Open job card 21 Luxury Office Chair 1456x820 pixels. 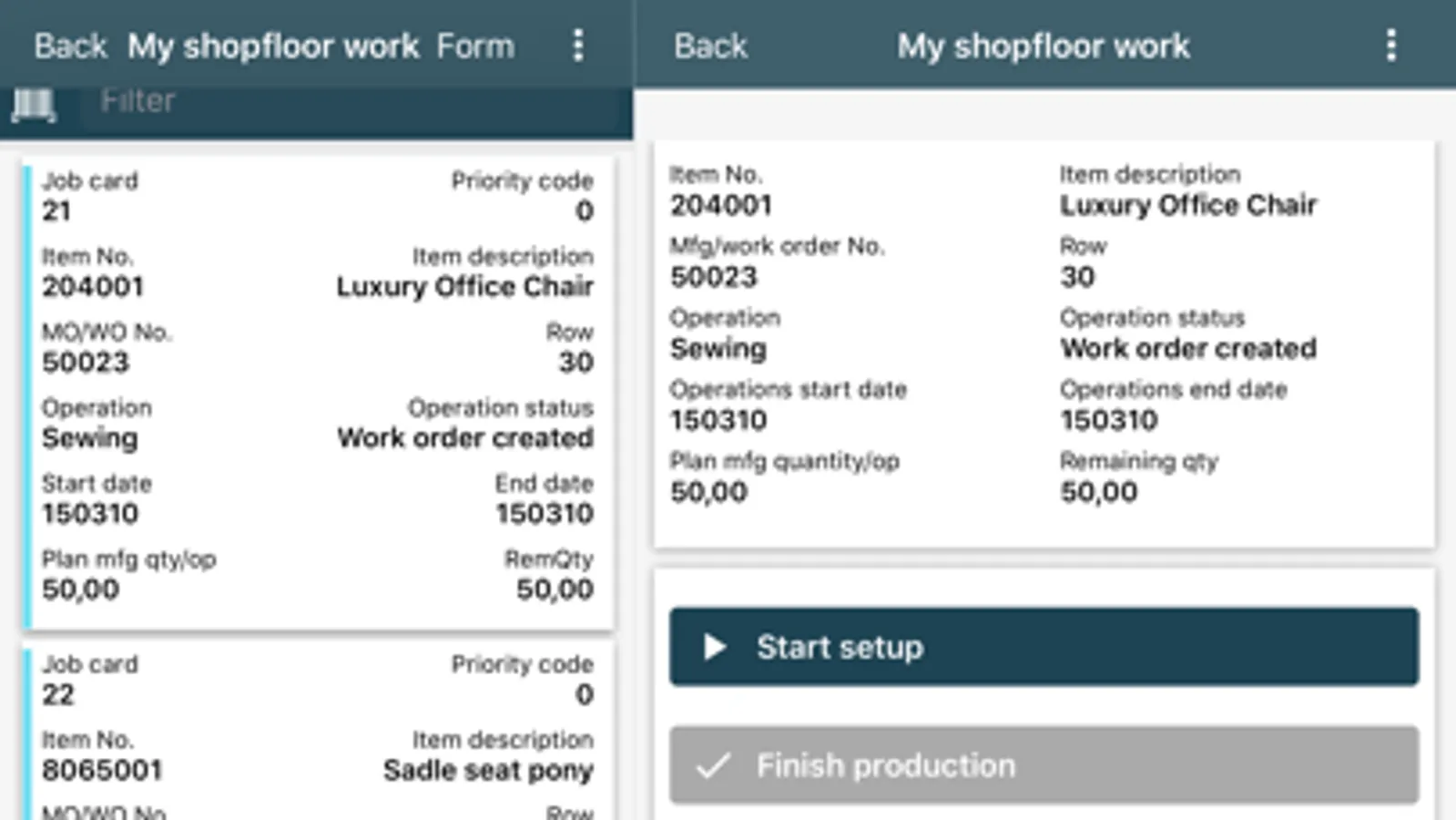318,392
